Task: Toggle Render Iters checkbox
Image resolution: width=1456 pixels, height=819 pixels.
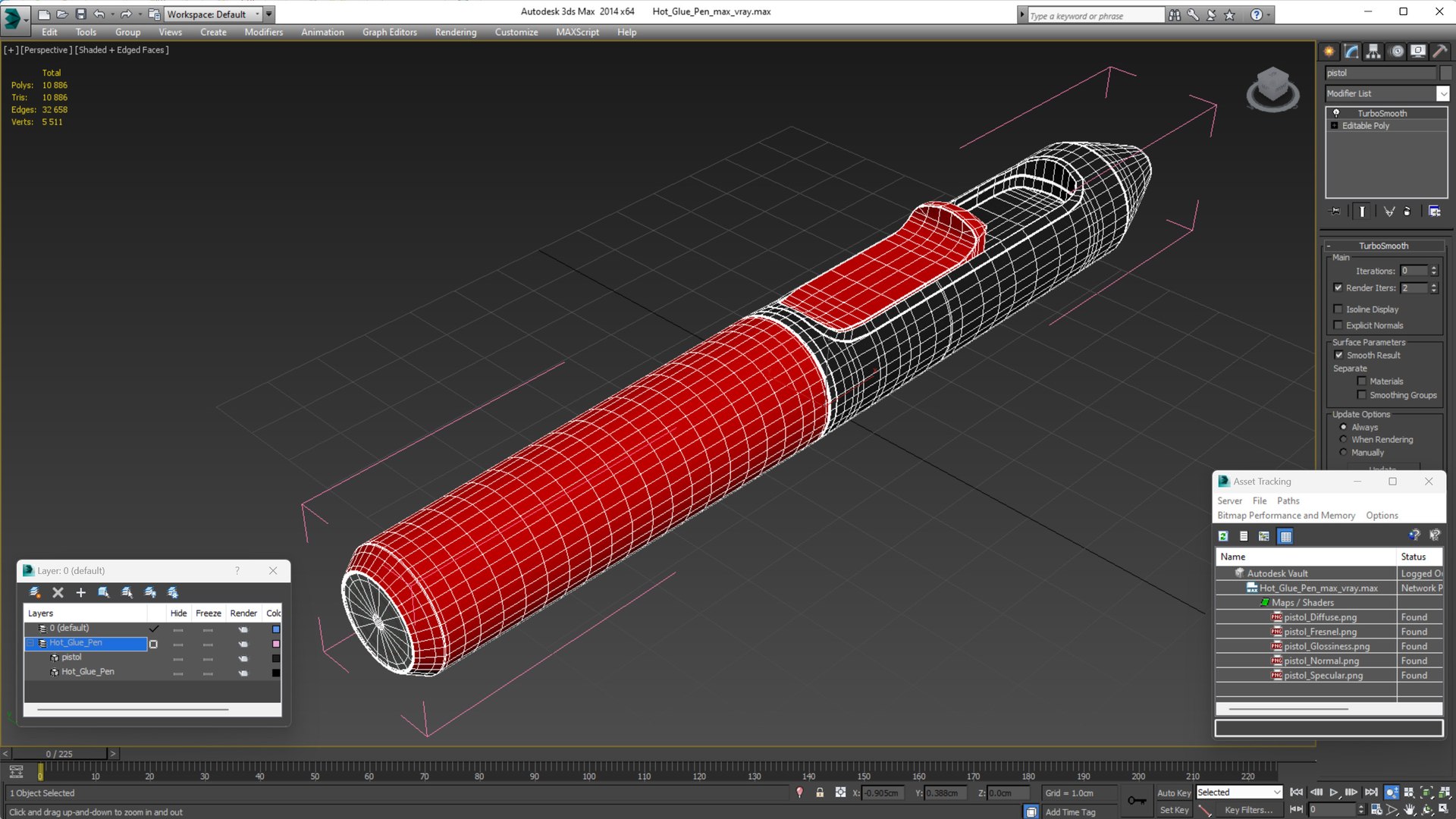Action: pos(1338,288)
